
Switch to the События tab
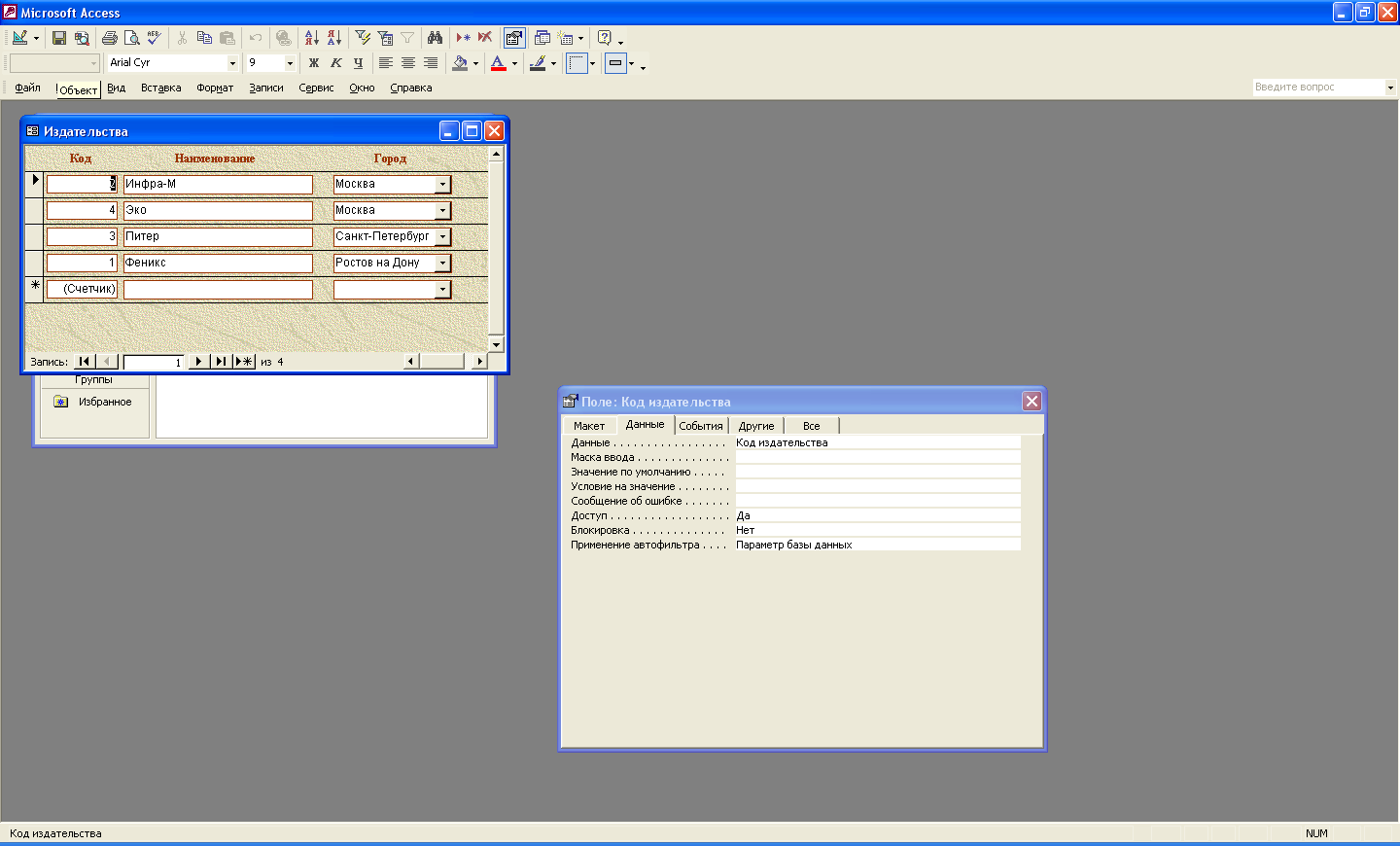pos(700,426)
